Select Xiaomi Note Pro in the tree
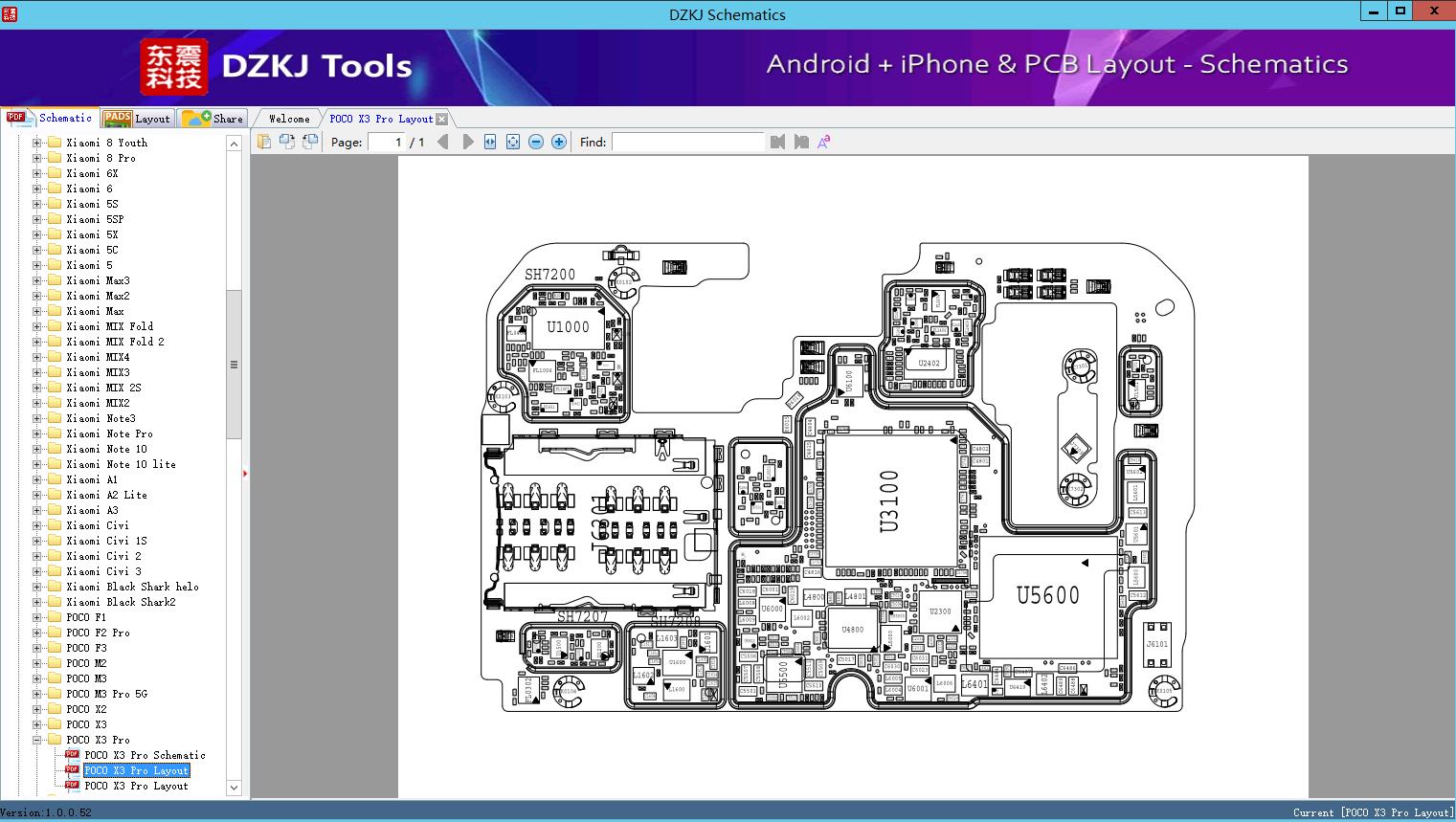 click(x=109, y=433)
